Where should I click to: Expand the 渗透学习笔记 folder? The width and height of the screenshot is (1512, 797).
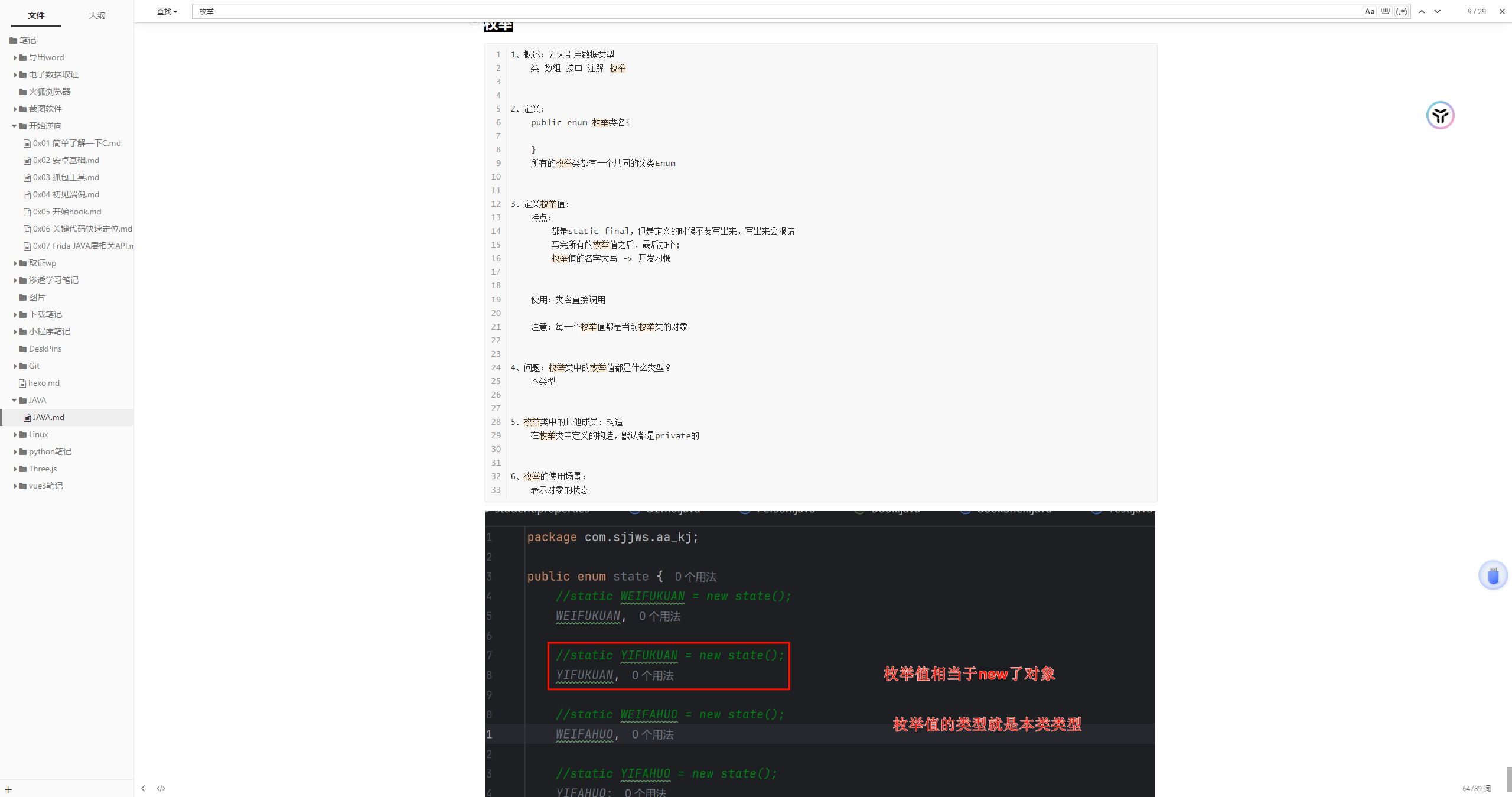(x=15, y=280)
